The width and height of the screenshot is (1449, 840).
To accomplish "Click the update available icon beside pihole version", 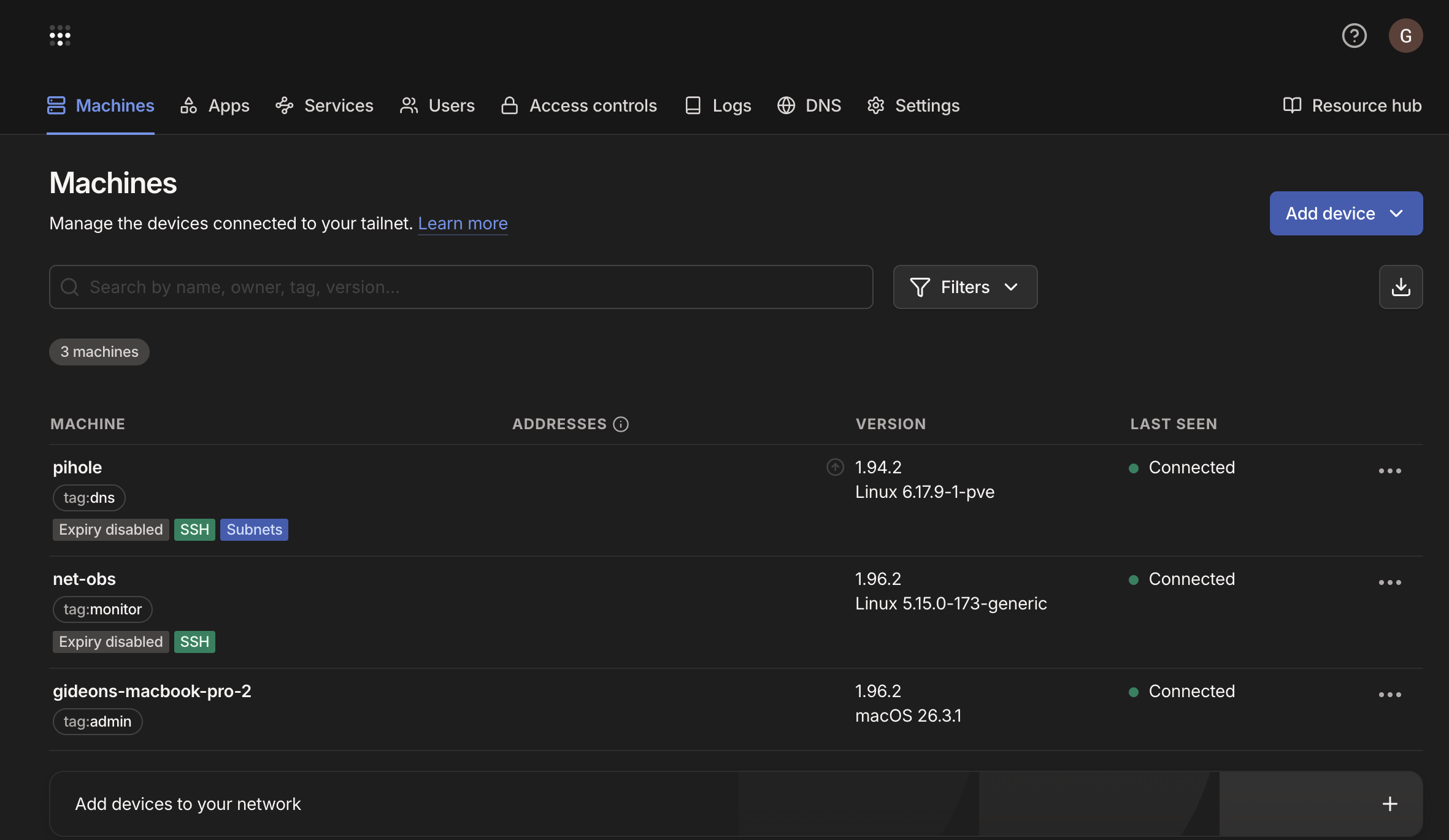I will click(x=835, y=467).
